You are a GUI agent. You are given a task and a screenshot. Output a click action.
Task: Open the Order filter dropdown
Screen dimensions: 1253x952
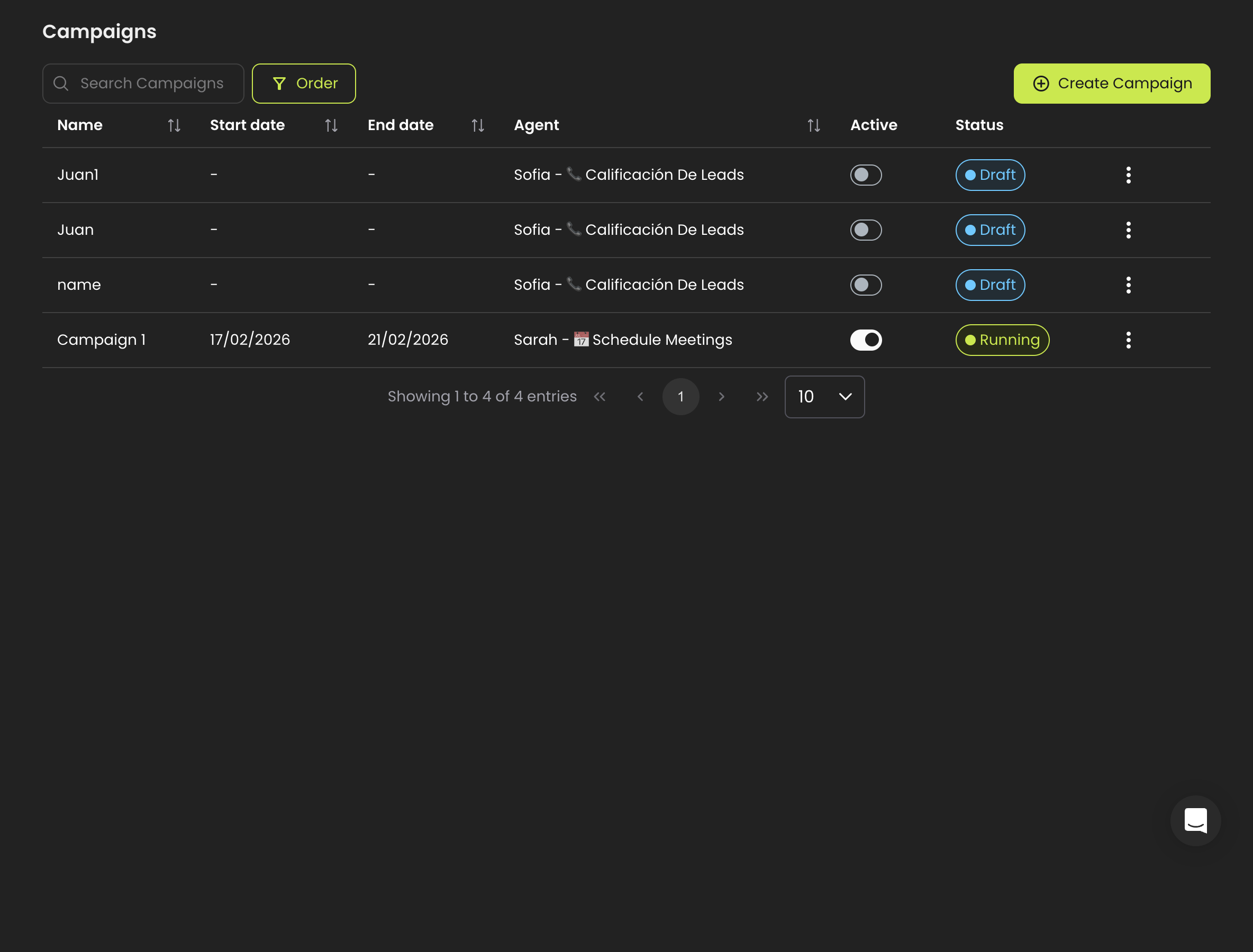tap(304, 84)
